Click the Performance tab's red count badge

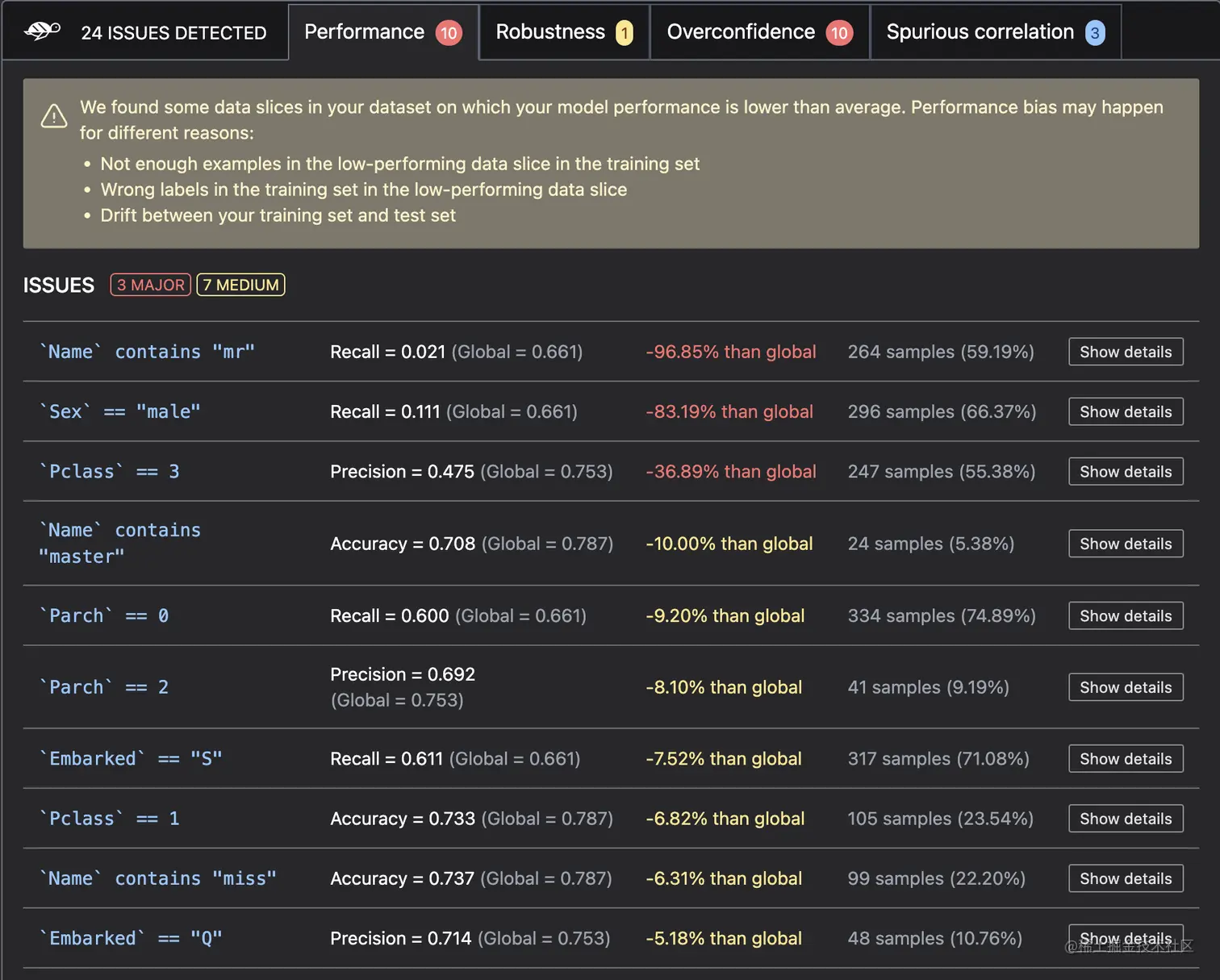coord(449,33)
